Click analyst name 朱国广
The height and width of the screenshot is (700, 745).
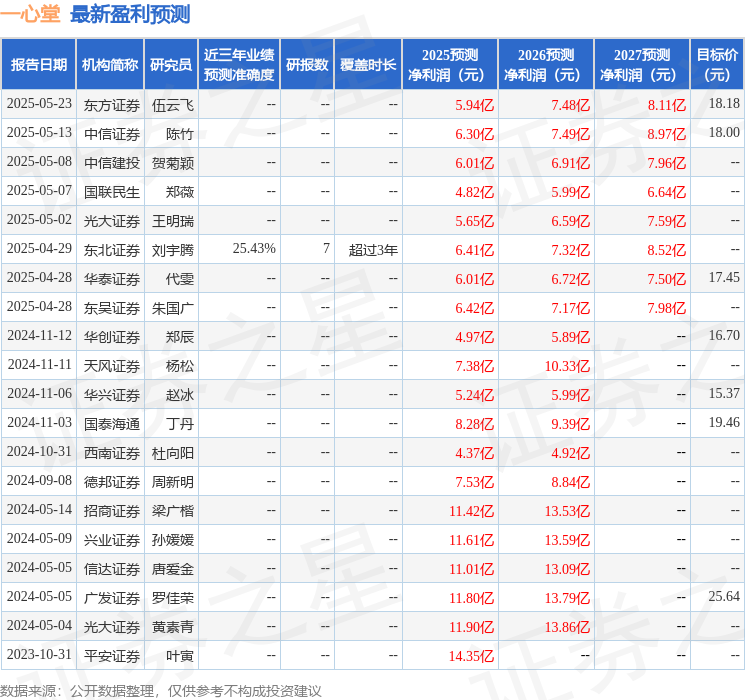pos(172,308)
